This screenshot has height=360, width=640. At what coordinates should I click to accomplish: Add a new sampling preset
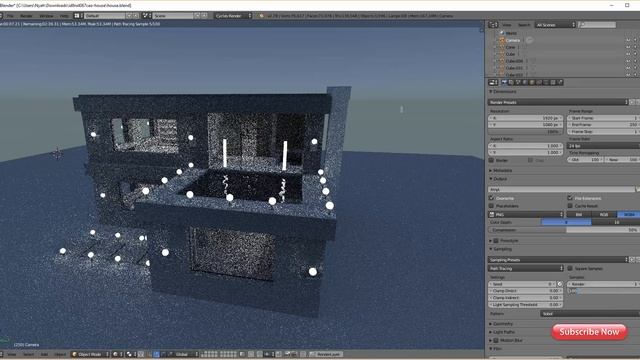[632, 260]
